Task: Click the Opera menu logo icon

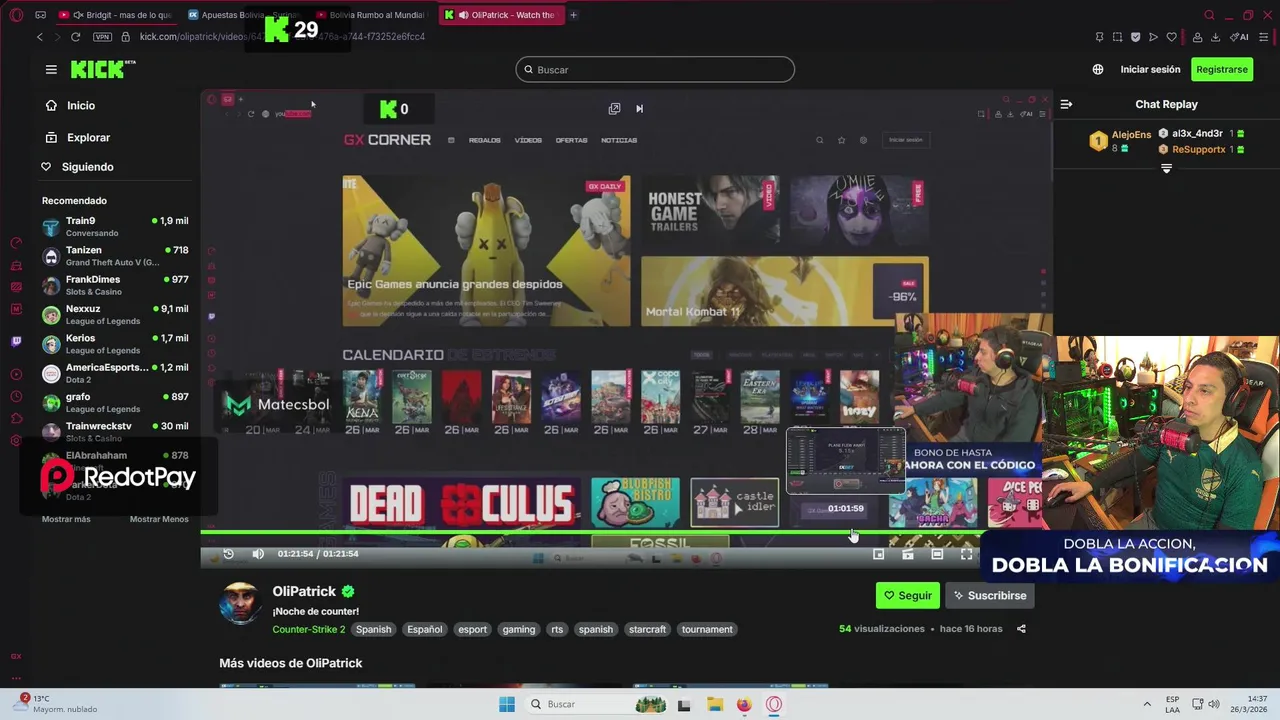Action: [x=16, y=15]
